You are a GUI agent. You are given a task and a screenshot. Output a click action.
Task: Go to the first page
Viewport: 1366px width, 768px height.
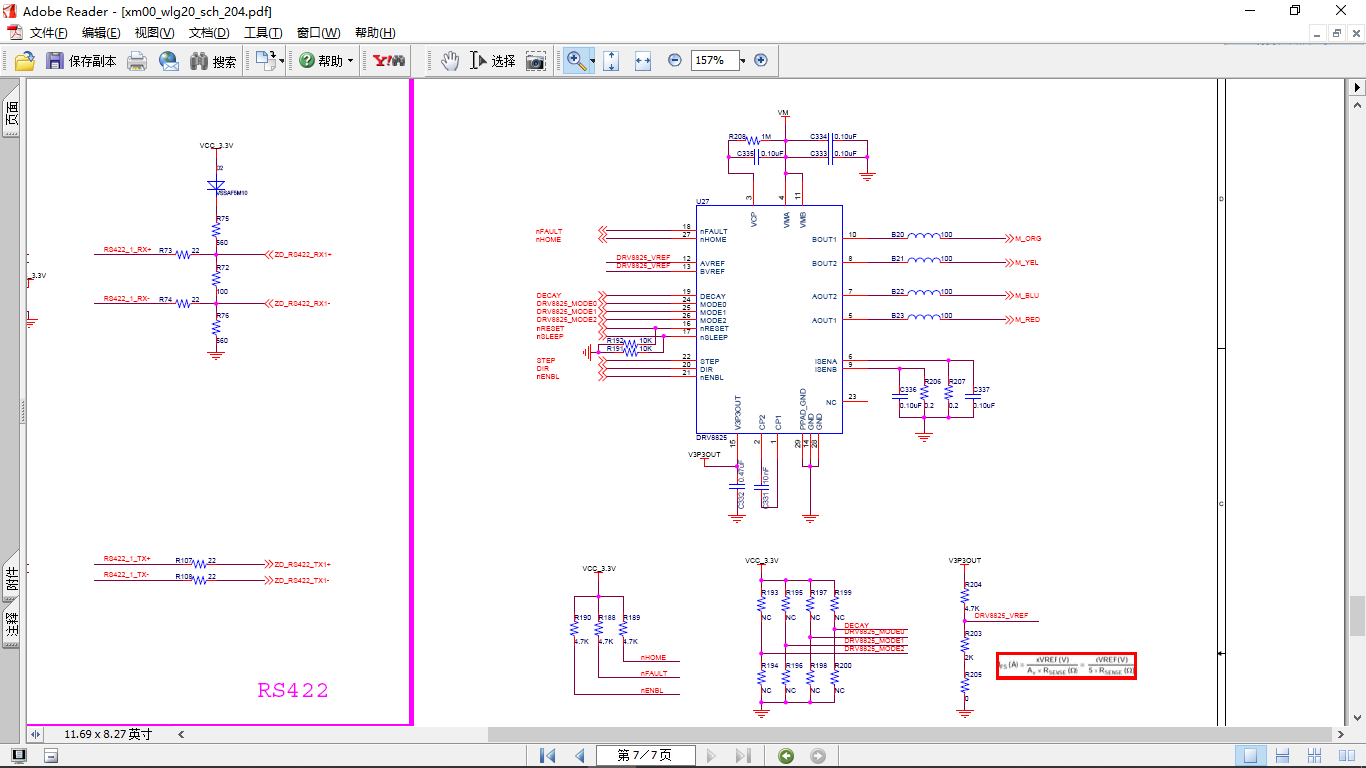point(547,756)
